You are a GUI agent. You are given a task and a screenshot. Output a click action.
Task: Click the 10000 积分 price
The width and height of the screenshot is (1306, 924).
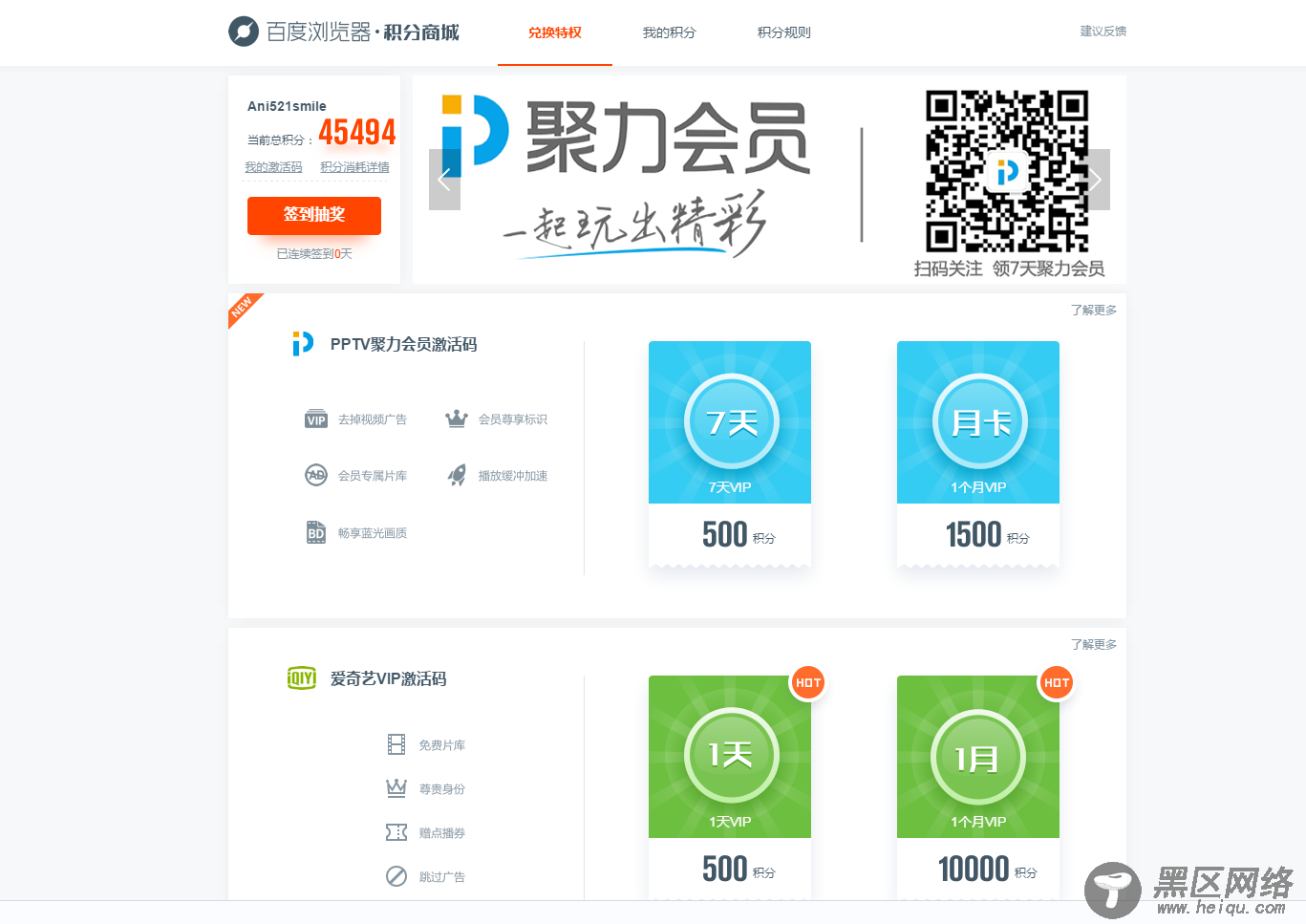pyautogui.click(x=987, y=869)
